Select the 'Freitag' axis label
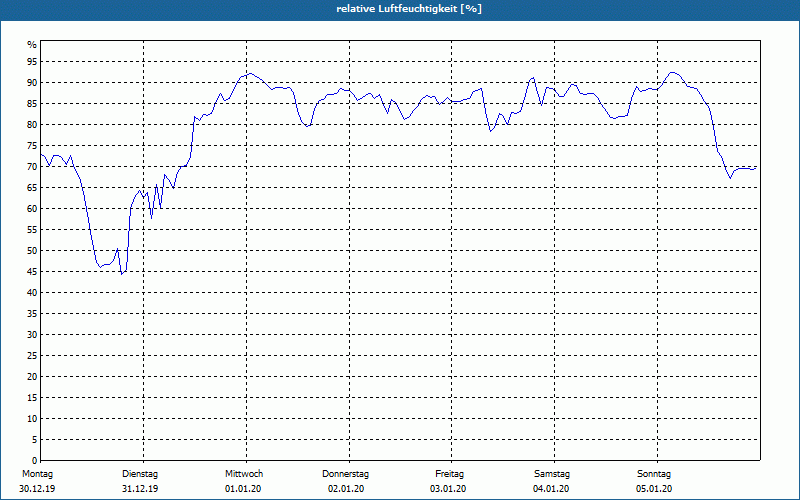The height and width of the screenshot is (500, 800). tap(449, 474)
